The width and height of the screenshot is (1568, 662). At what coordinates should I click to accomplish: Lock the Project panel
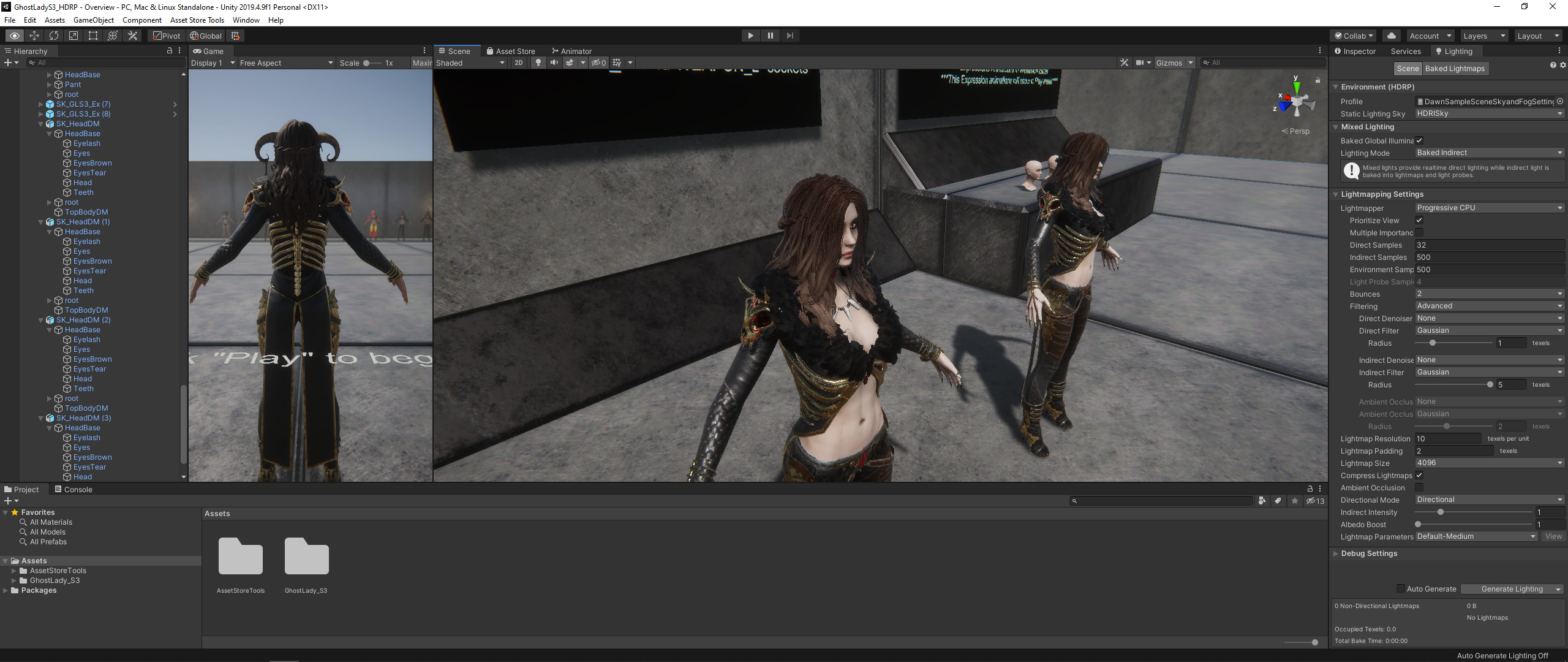[1310, 489]
